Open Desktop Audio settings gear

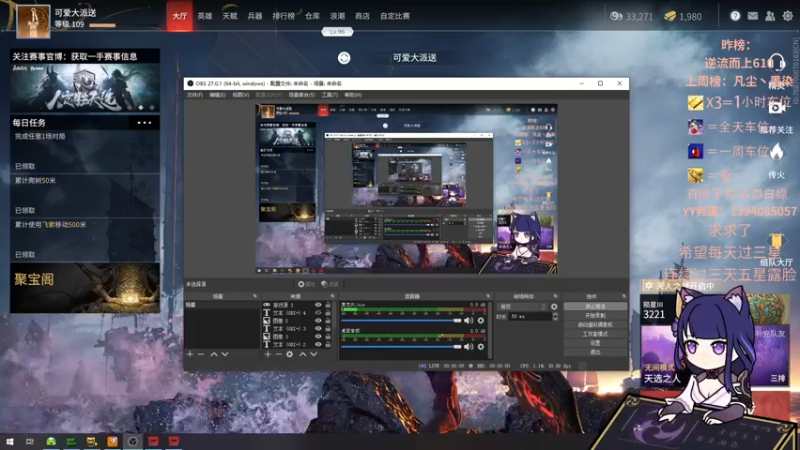click(481, 347)
